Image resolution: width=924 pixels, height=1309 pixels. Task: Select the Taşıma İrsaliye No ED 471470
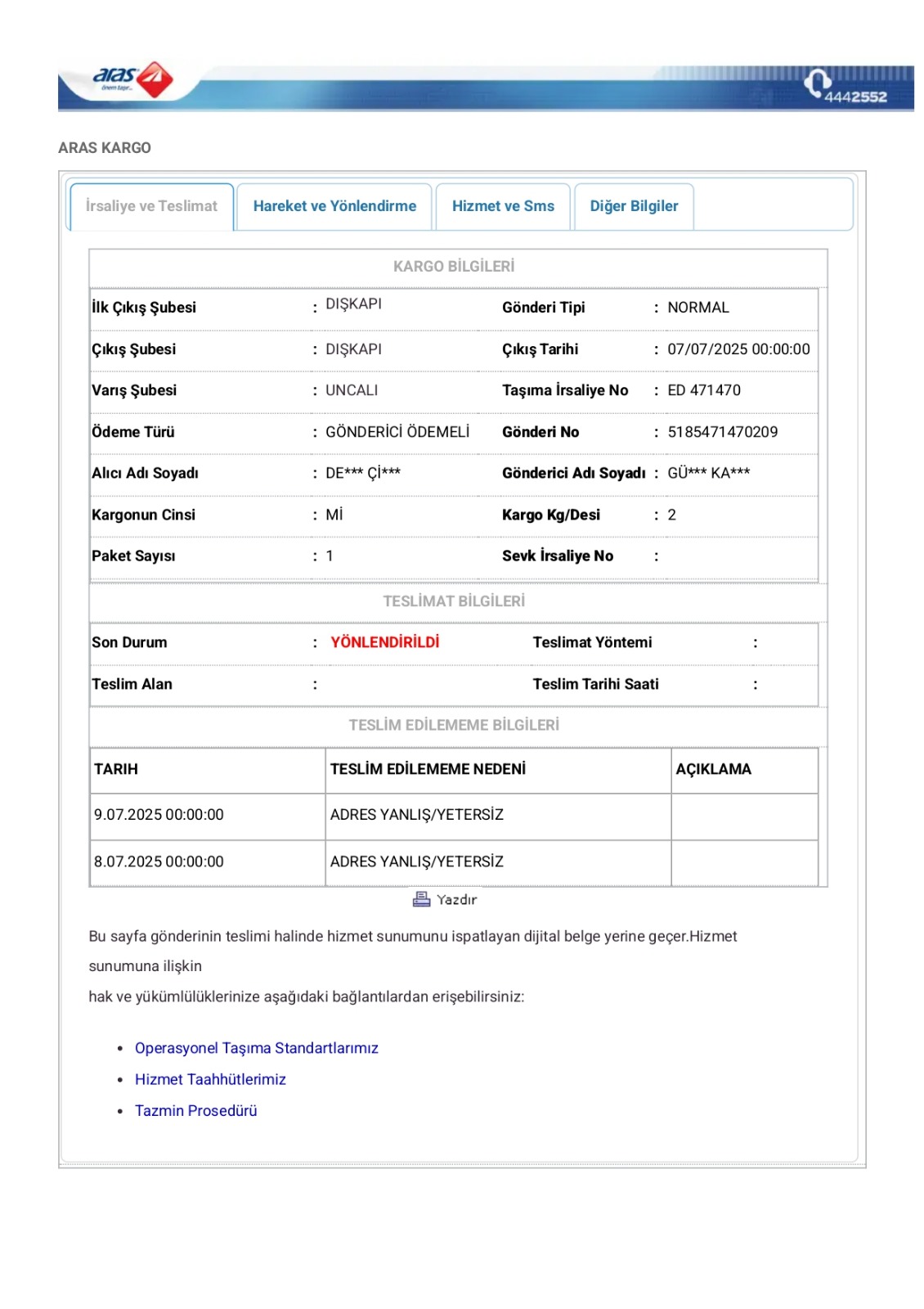(704, 390)
